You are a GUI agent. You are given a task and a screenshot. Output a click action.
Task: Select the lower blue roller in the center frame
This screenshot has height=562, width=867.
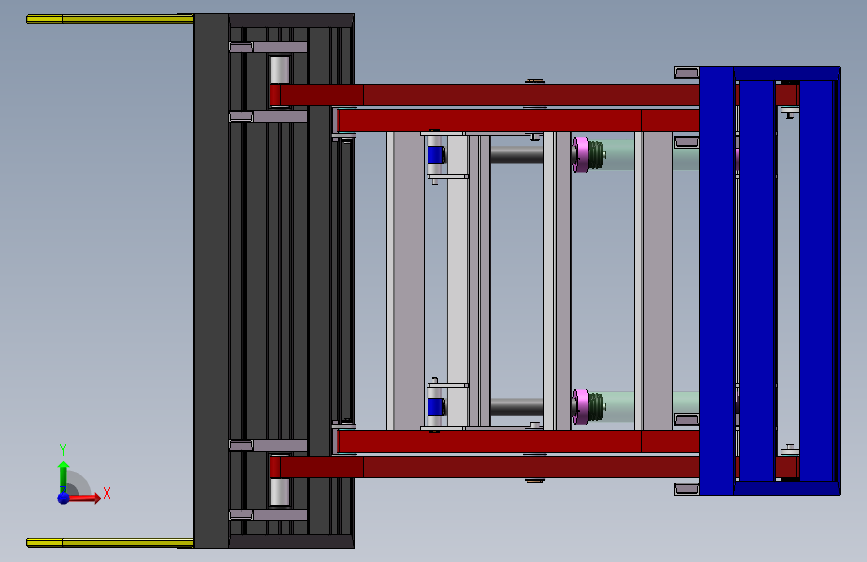[436, 407]
